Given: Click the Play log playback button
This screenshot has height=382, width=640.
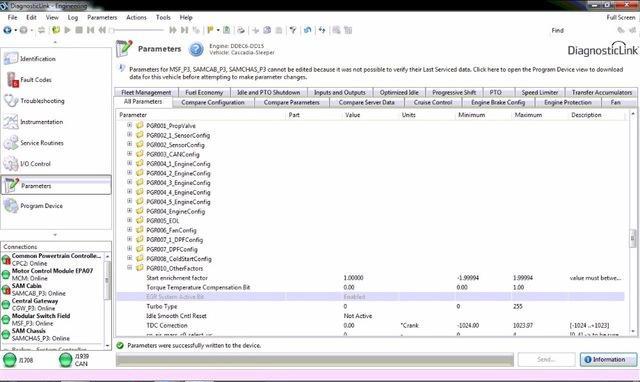Looking at the screenshot, I should 67,30.
